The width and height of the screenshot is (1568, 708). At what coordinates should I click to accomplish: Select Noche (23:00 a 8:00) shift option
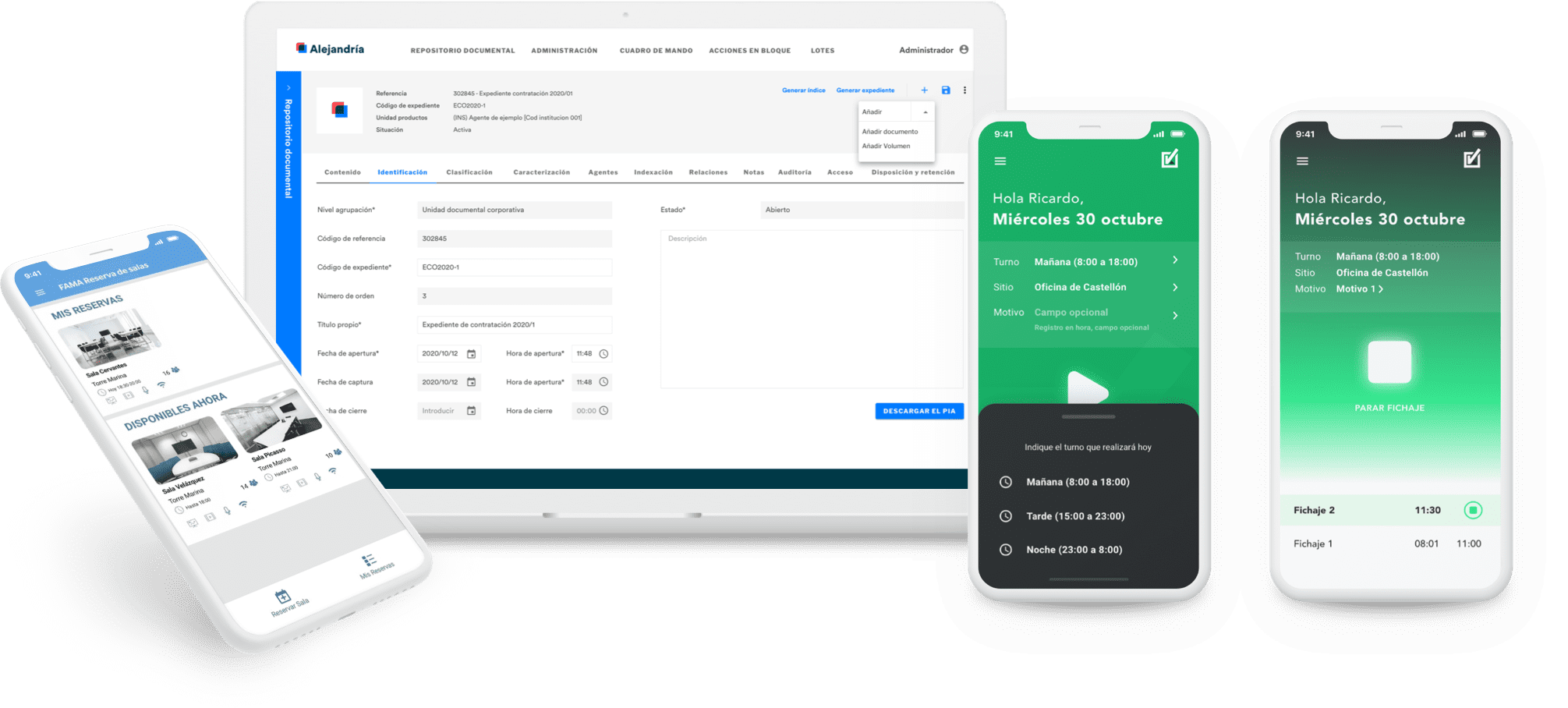(x=1074, y=550)
